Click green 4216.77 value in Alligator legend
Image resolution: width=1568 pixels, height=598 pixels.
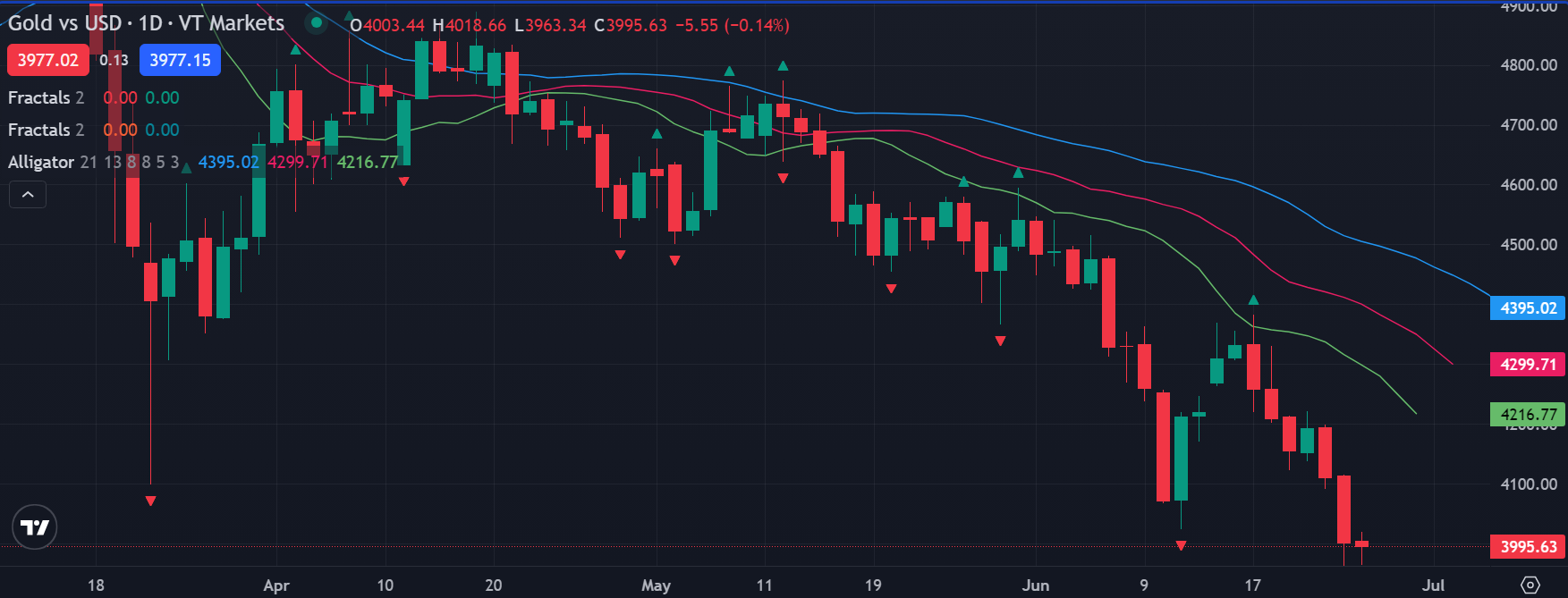click(367, 162)
